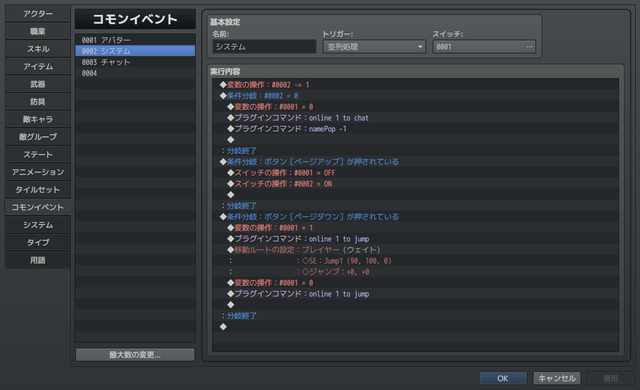640x390 pixels.
Task: Select the ジャンプ +0, +0 route line
Action: coord(416,272)
